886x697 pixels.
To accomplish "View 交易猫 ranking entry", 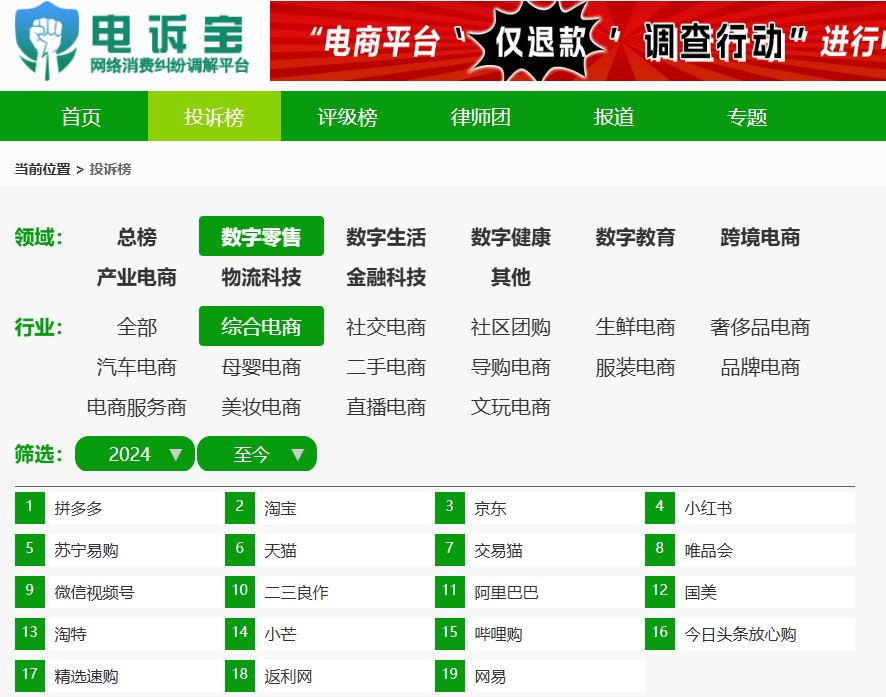I will point(540,550).
